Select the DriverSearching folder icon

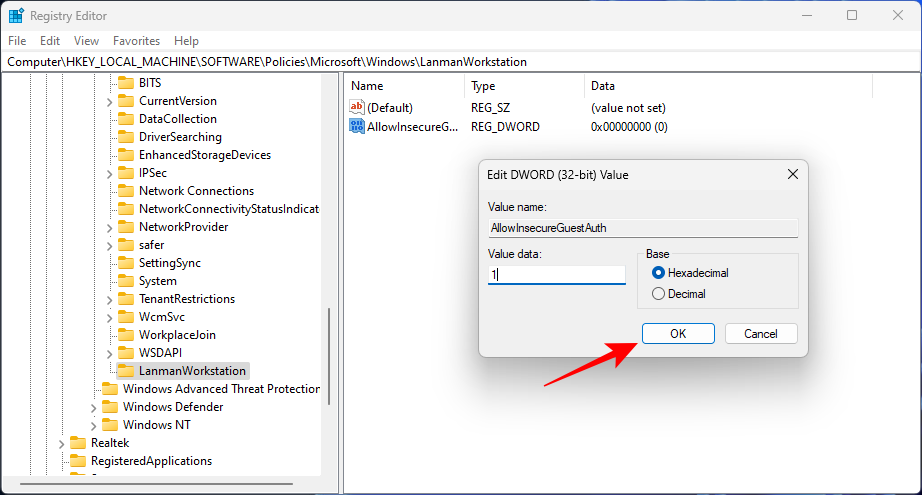(126, 137)
